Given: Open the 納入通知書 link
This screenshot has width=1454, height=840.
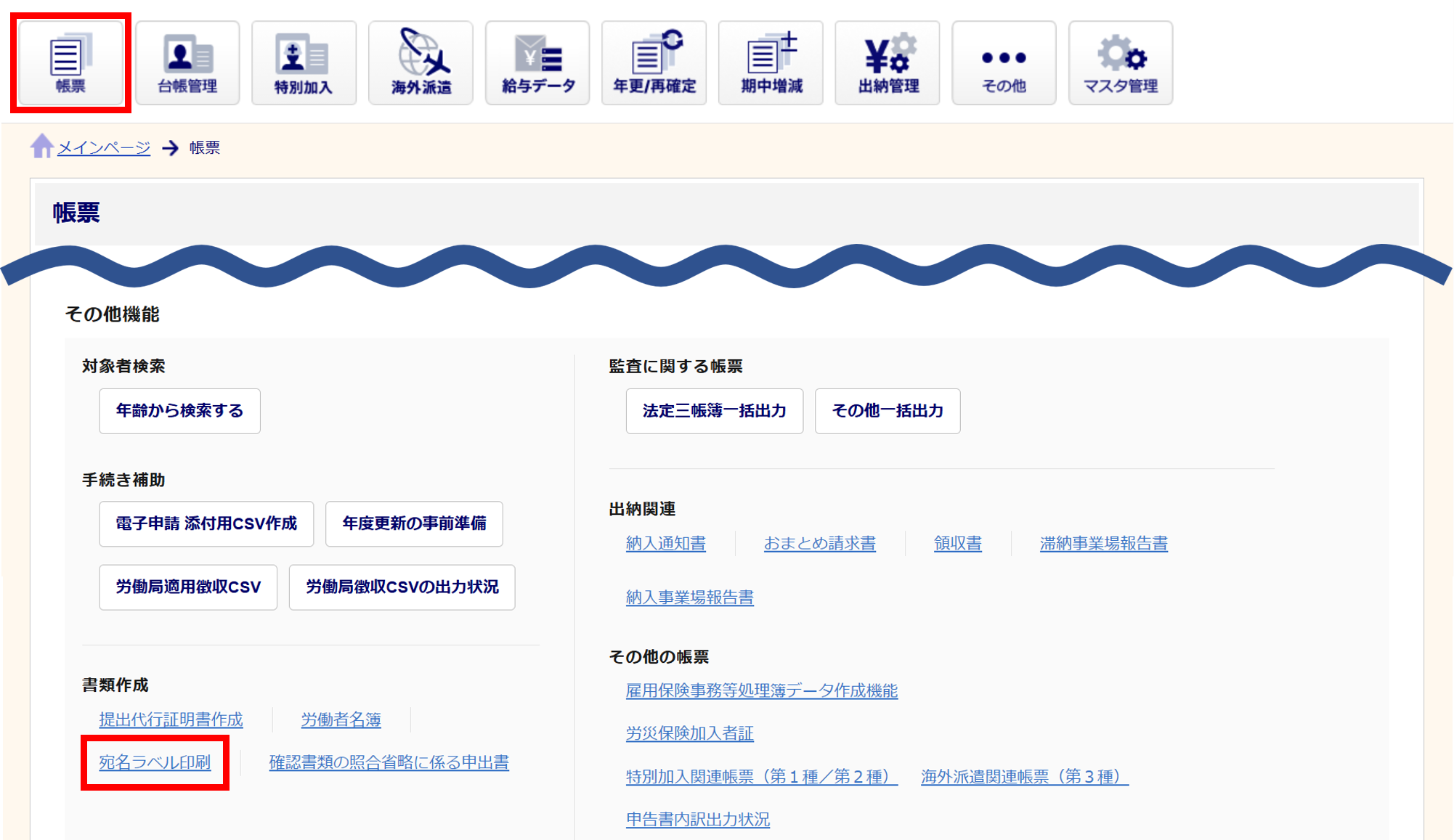Looking at the screenshot, I should (x=665, y=543).
